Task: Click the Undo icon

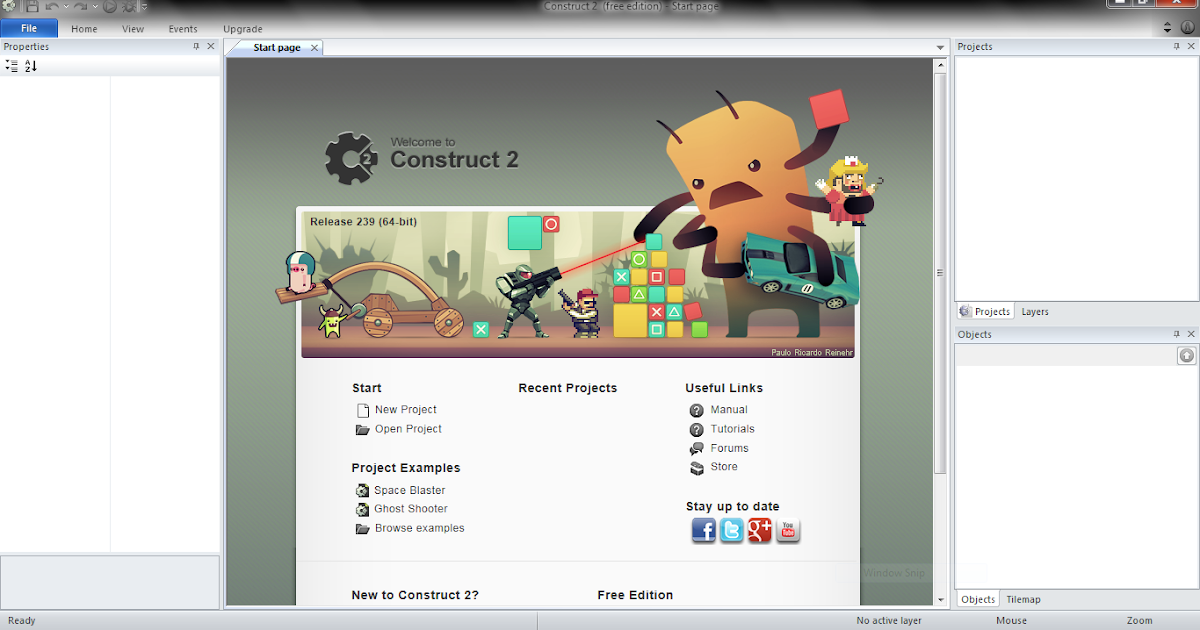Action: coord(52,6)
